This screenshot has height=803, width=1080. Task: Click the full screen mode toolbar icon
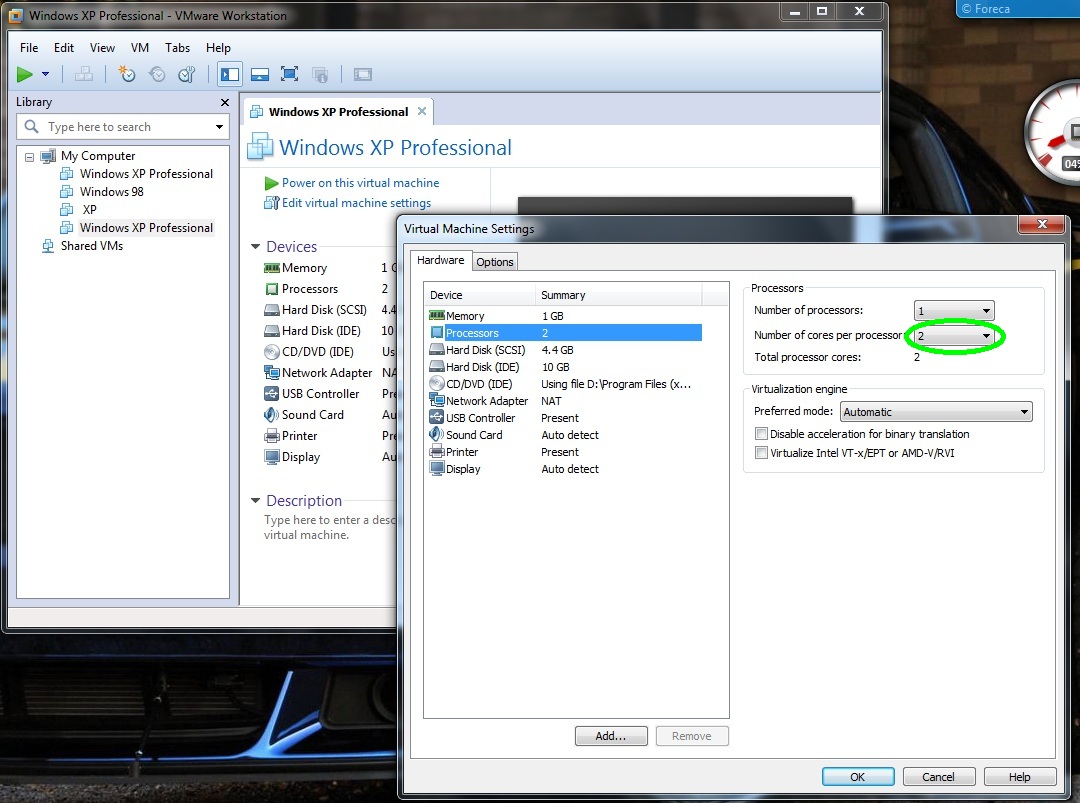(x=289, y=74)
